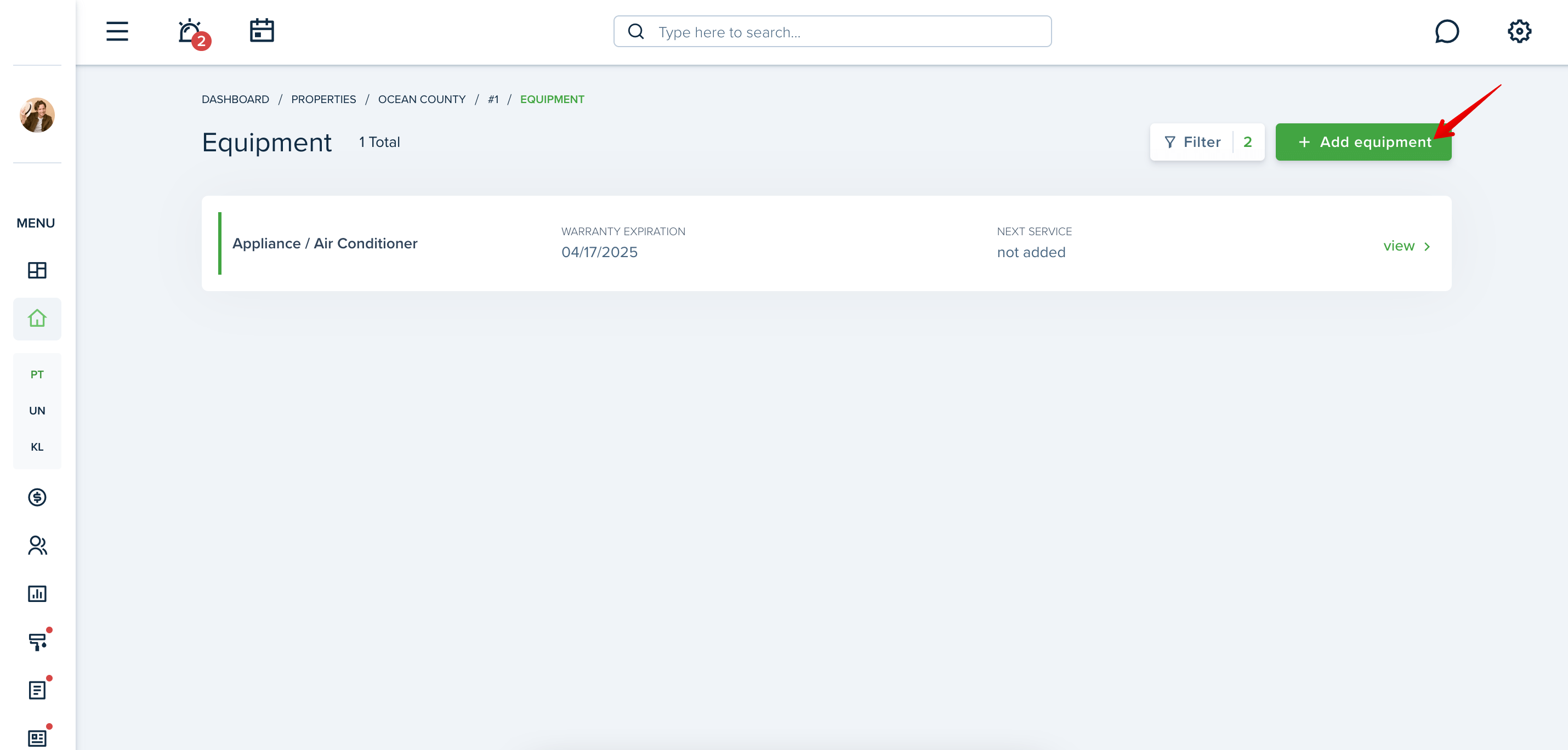Click the search magnifier icon
Image resolution: width=1568 pixels, height=750 pixels.
635,32
